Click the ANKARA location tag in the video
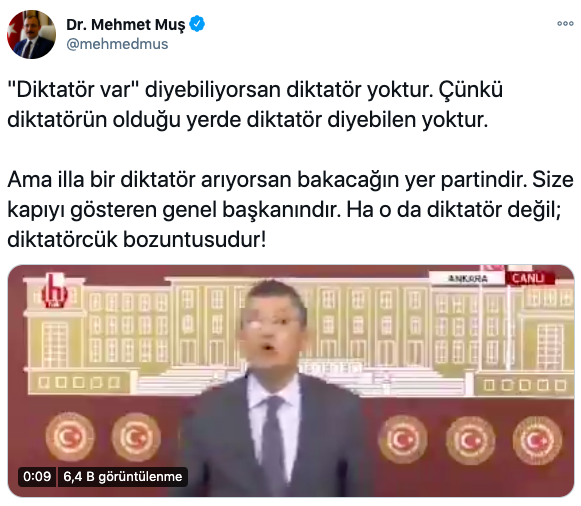This screenshot has height=506, width=581. pos(467,279)
